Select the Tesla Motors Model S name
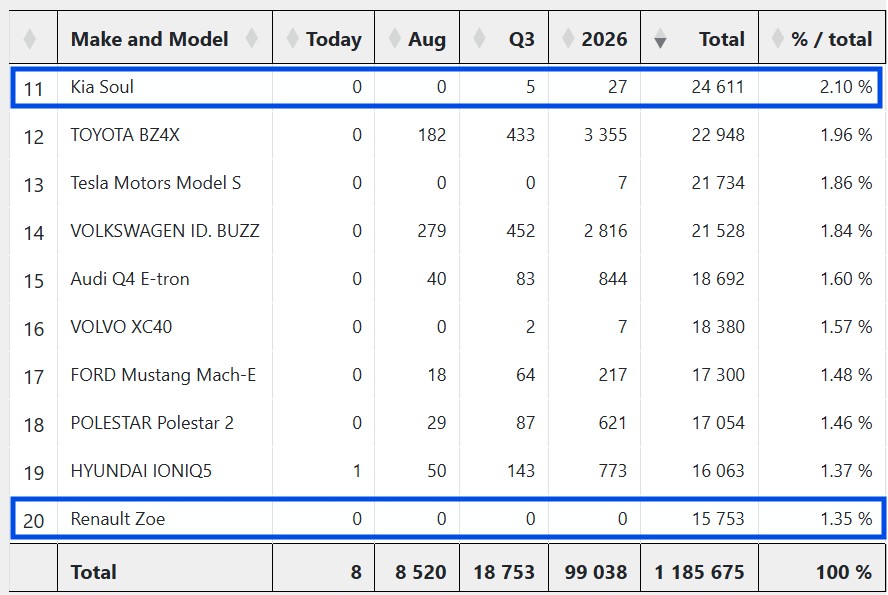Image resolution: width=888 pixels, height=595 pixels. click(x=156, y=183)
